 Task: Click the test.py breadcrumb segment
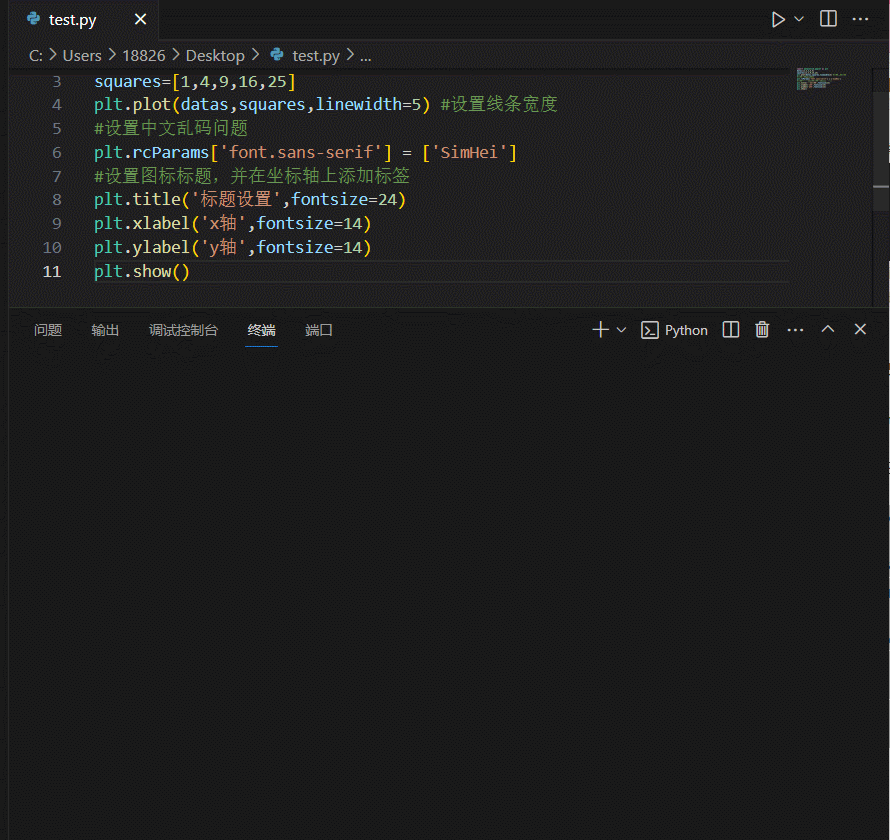[x=316, y=56]
